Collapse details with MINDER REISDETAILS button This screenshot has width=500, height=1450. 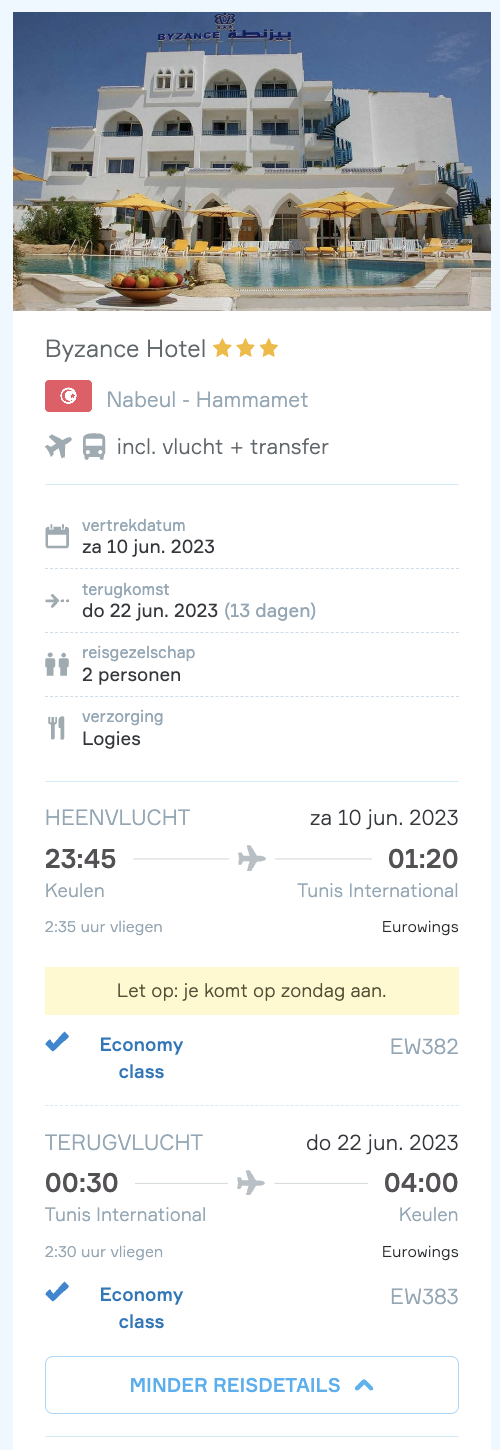252,1385
